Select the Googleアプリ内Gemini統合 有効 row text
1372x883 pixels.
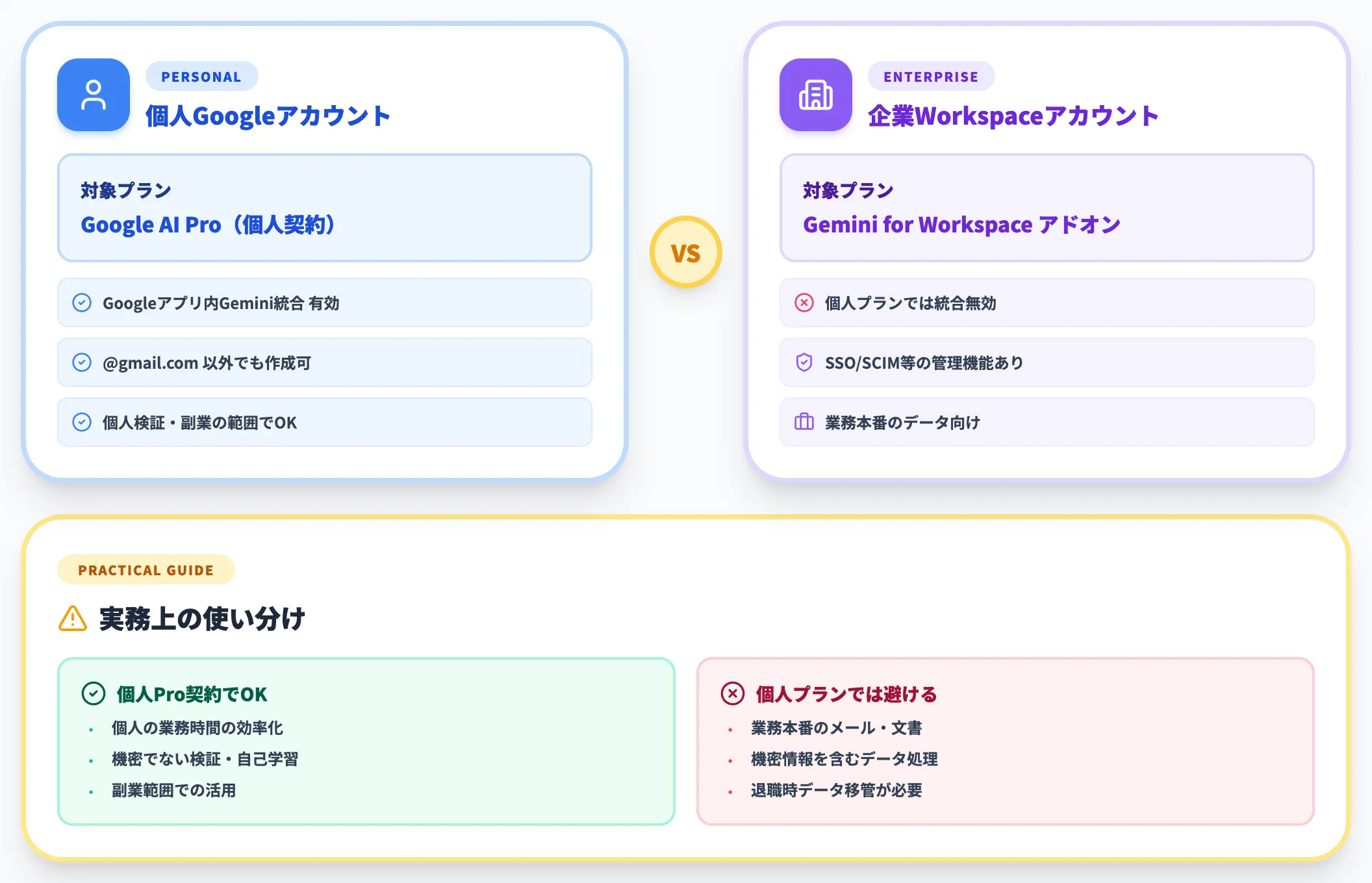click(x=221, y=303)
